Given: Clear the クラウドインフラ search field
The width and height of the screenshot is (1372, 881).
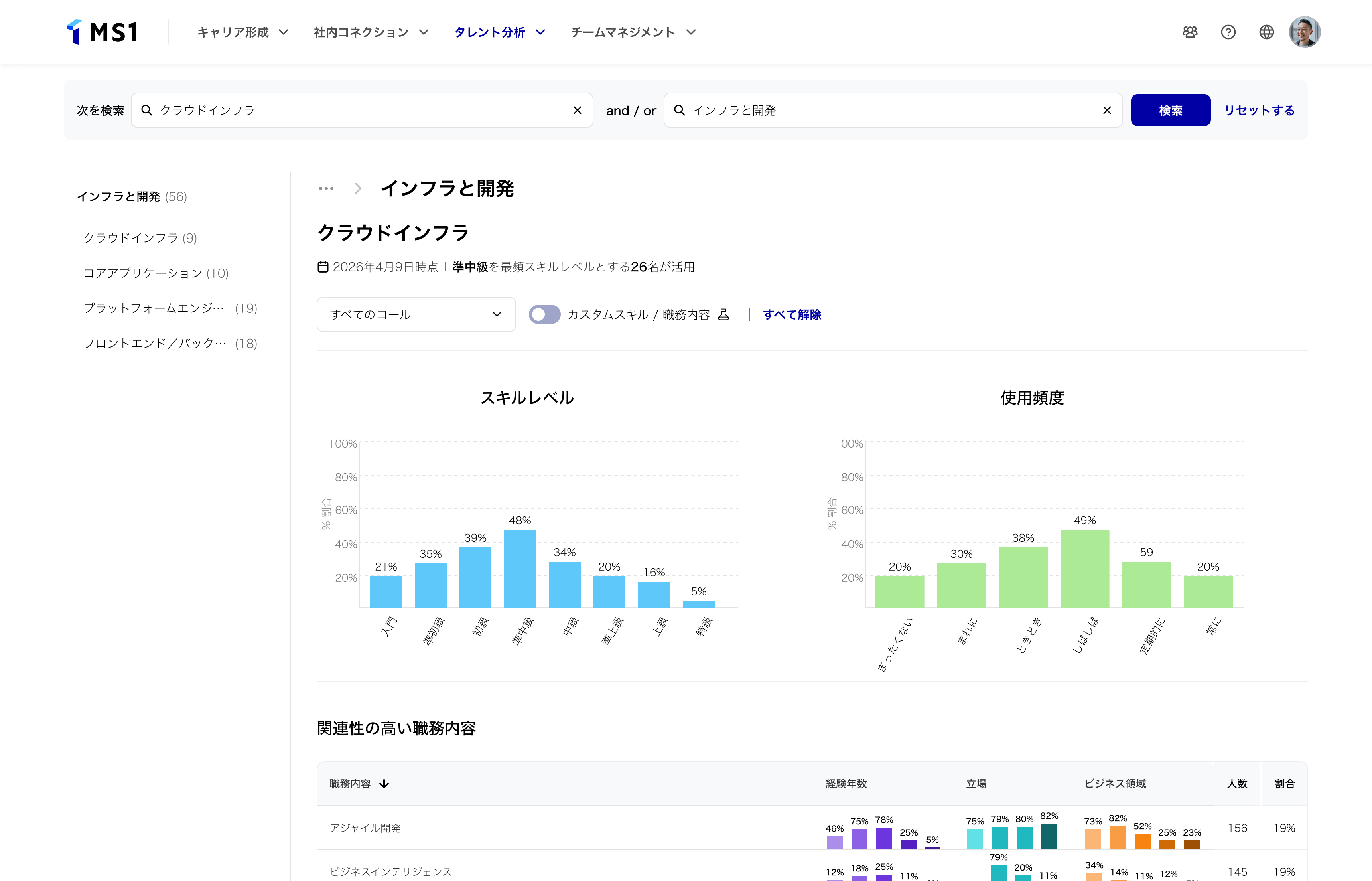Looking at the screenshot, I should (x=578, y=111).
